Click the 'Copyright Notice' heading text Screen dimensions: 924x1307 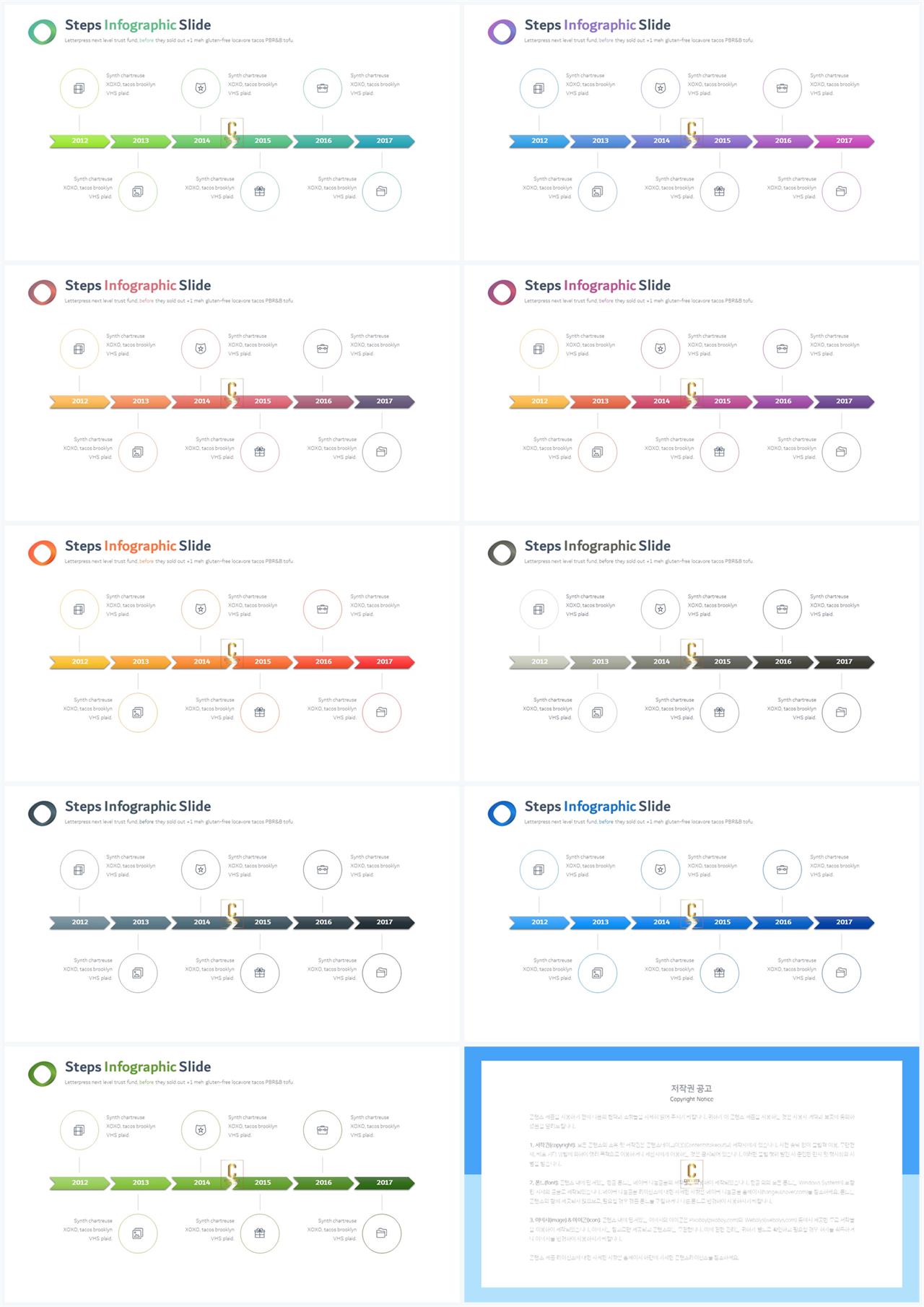coord(692,1099)
